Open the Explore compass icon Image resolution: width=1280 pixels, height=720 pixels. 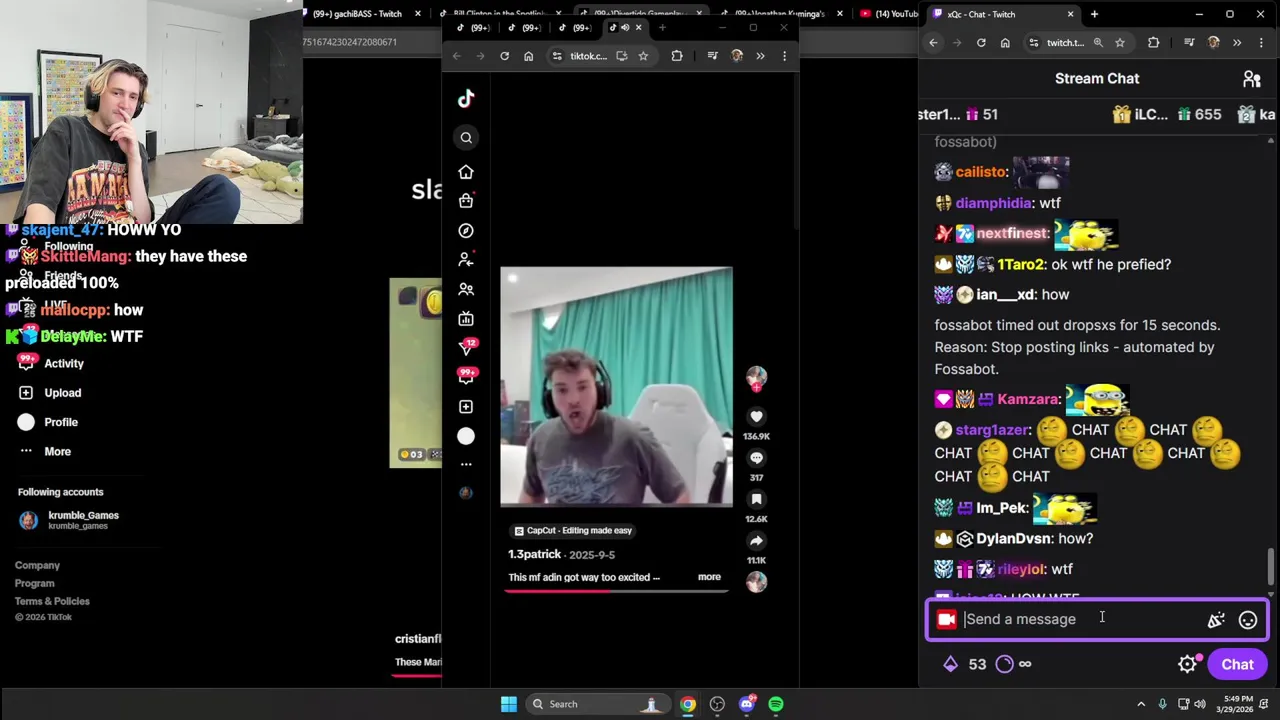point(466,230)
